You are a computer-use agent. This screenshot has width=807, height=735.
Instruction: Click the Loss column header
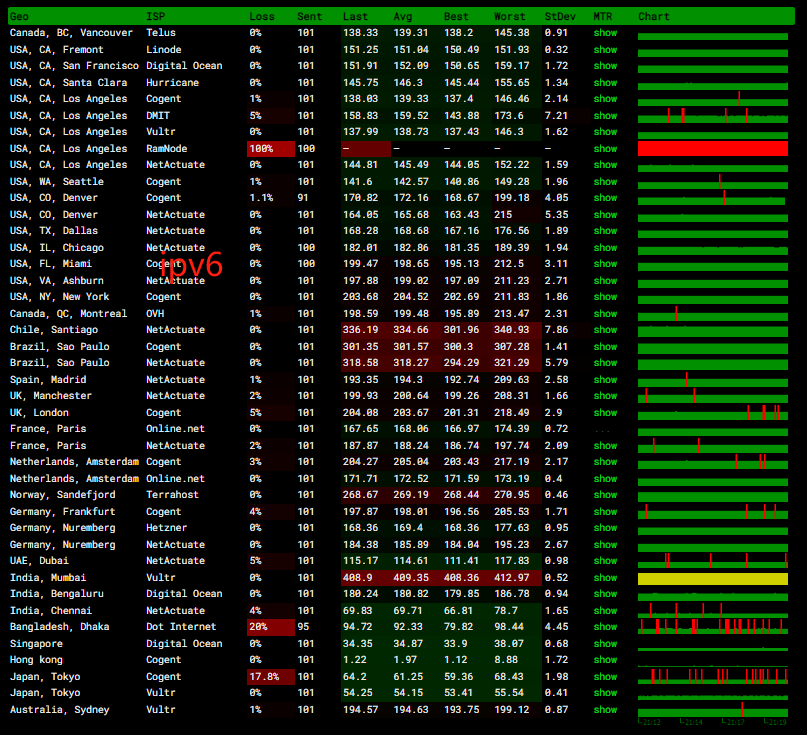click(x=262, y=16)
